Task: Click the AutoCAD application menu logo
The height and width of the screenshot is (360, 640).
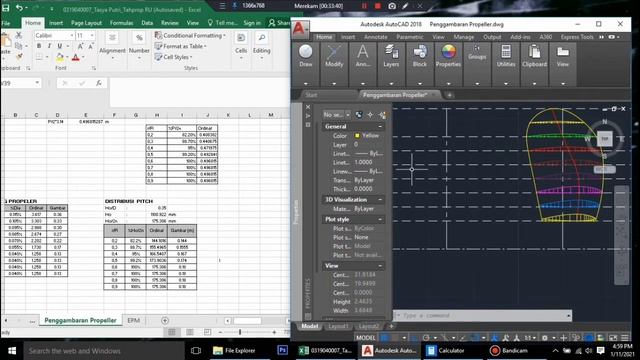Action: tap(300, 29)
